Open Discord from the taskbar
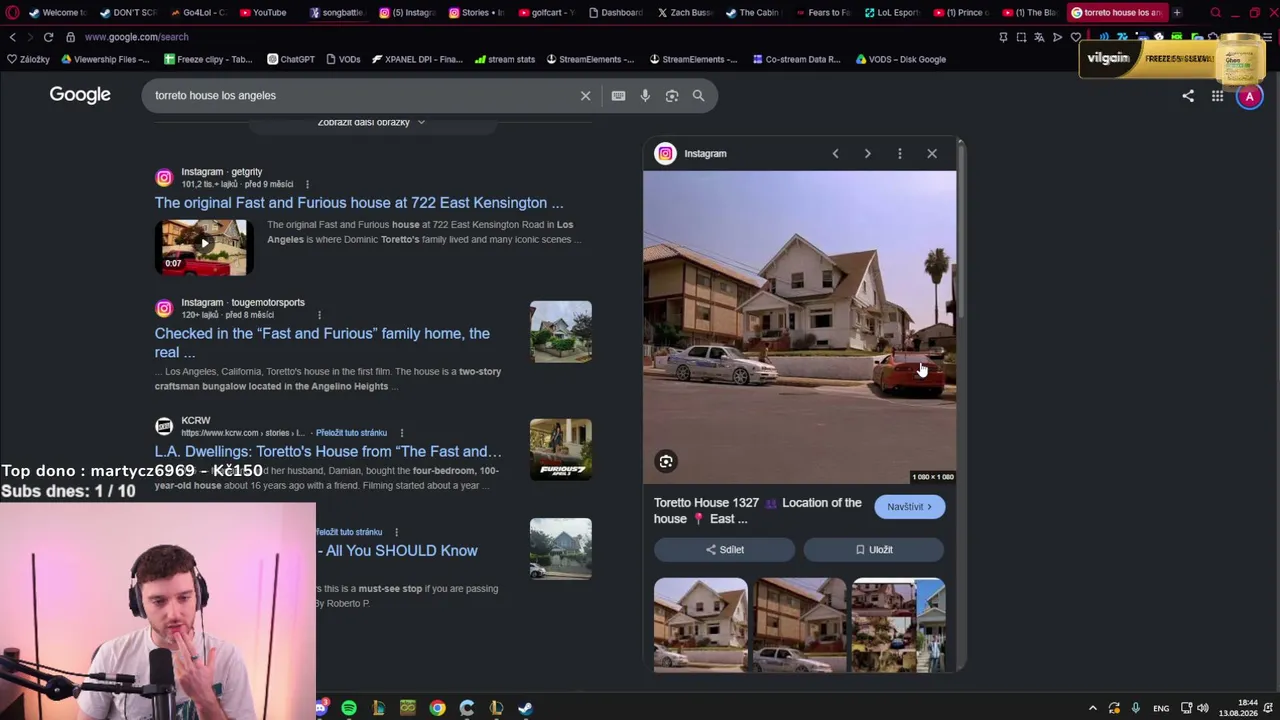Viewport: 1280px width, 720px height. (x=321, y=708)
